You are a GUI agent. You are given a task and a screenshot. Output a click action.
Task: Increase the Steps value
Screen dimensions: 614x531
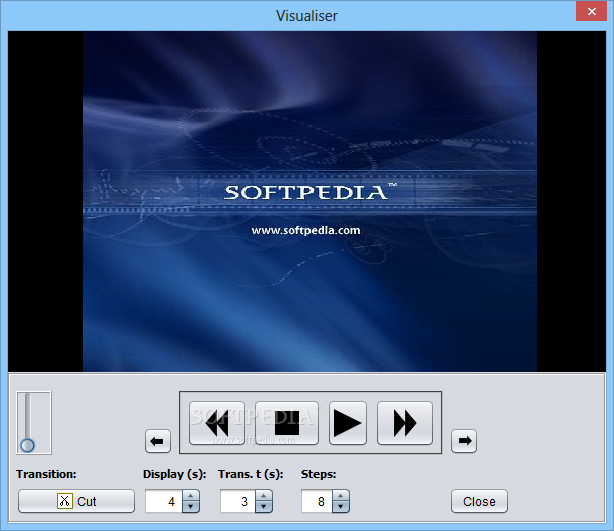click(341, 496)
